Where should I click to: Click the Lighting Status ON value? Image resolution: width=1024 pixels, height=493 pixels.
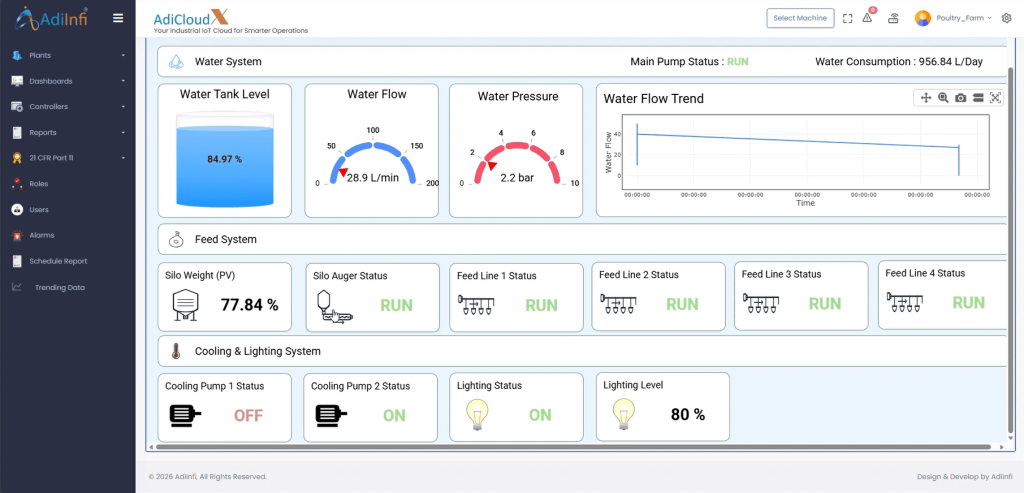click(x=540, y=415)
